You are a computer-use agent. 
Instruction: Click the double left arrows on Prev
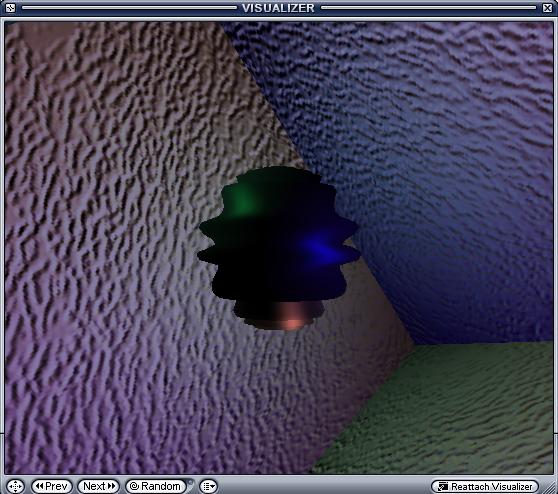40,486
